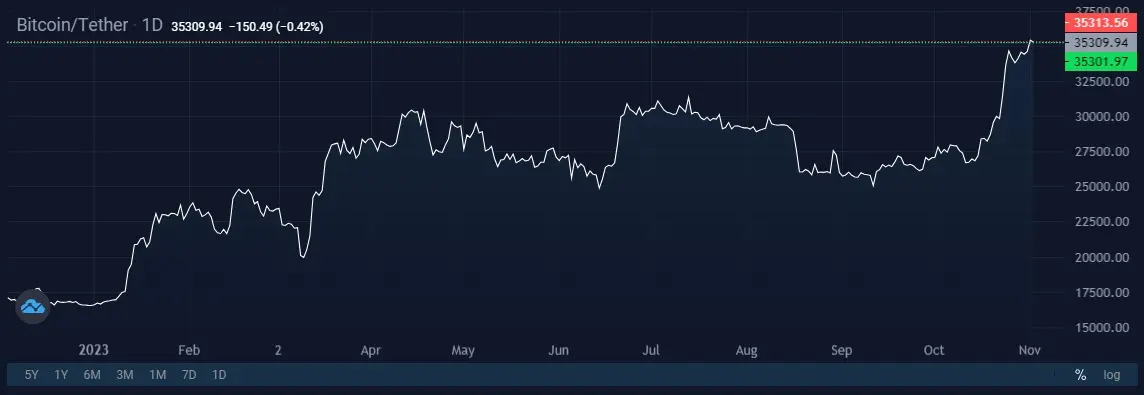1144x395 pixels.
Task: Click the 17500.00 price axis label
Action: pyautogui.click(x=1102, y=293)
